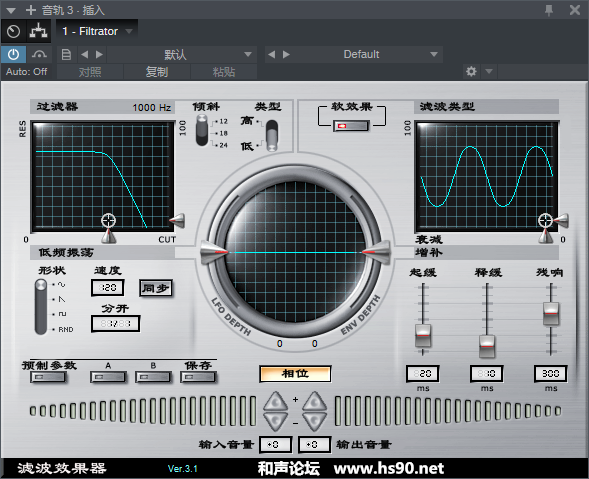This screenshot has width=589, height=479.
Task: Toggle the 相位 phase button
Action: click(x=295, y=374)
